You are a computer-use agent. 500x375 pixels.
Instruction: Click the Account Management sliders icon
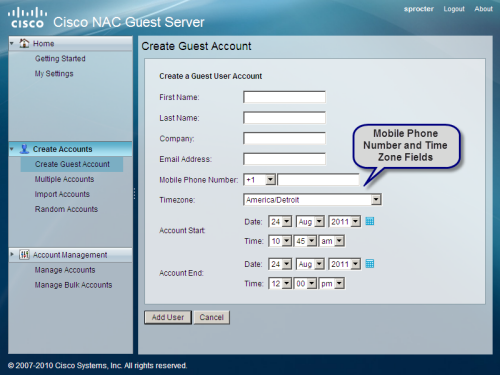click(x=24, y=255)
